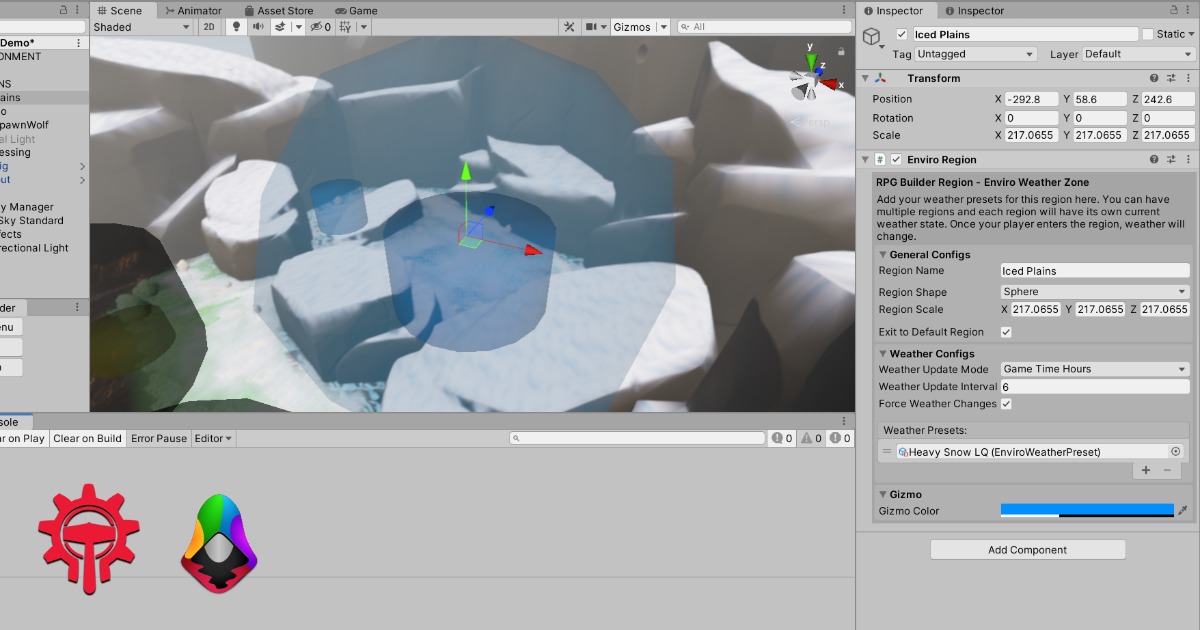Collapse the General Configs section

[883, 255]
